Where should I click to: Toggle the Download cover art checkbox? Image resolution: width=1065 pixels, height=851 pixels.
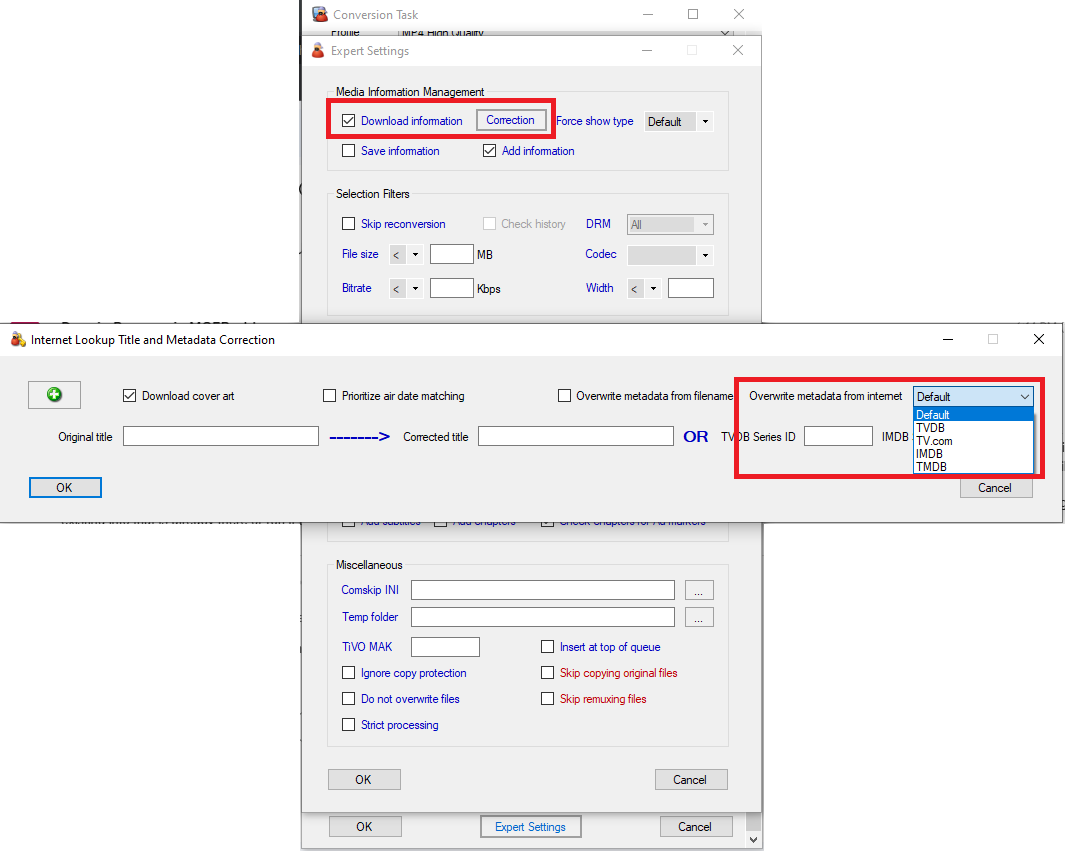[129, 396]
